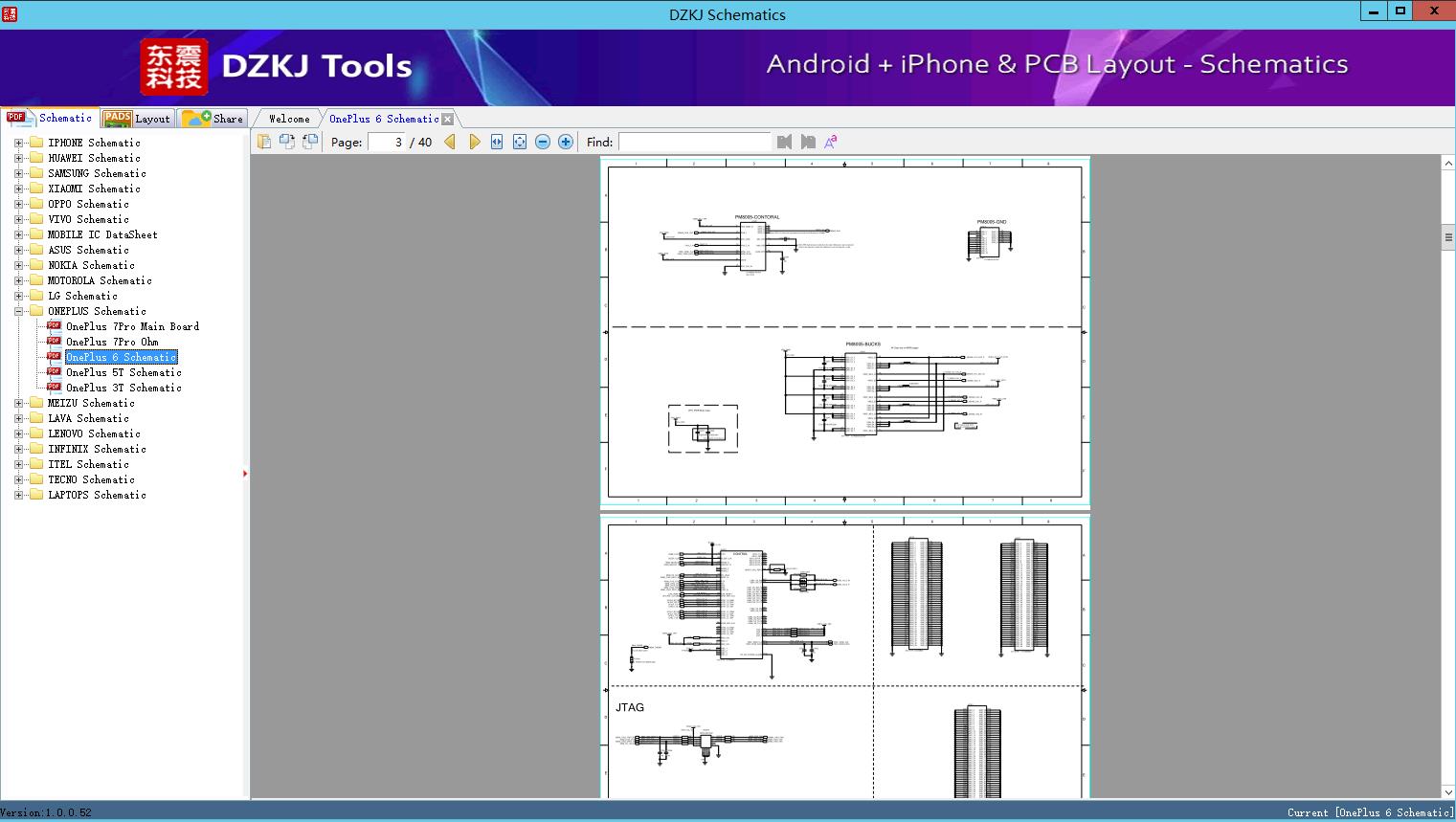
Task: Select the OnePlus 6 Schematic document tab
Action: pyautogui.click(x=384, y=119)
